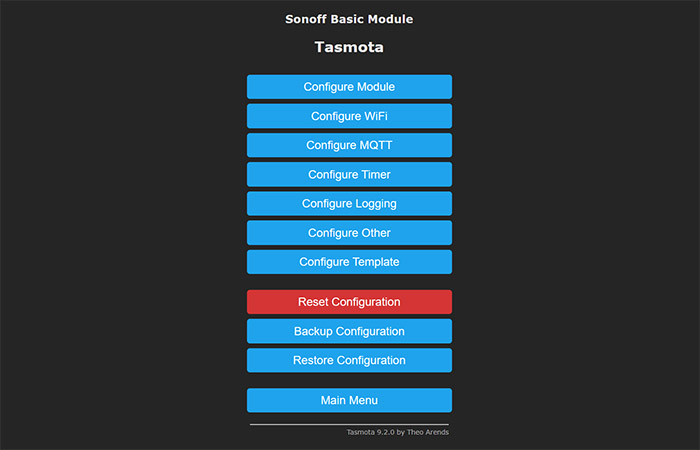Image resolution: width=700 pixels, height=450 pixels.
Task: Open Configure Template page
Action: point(349,262)
